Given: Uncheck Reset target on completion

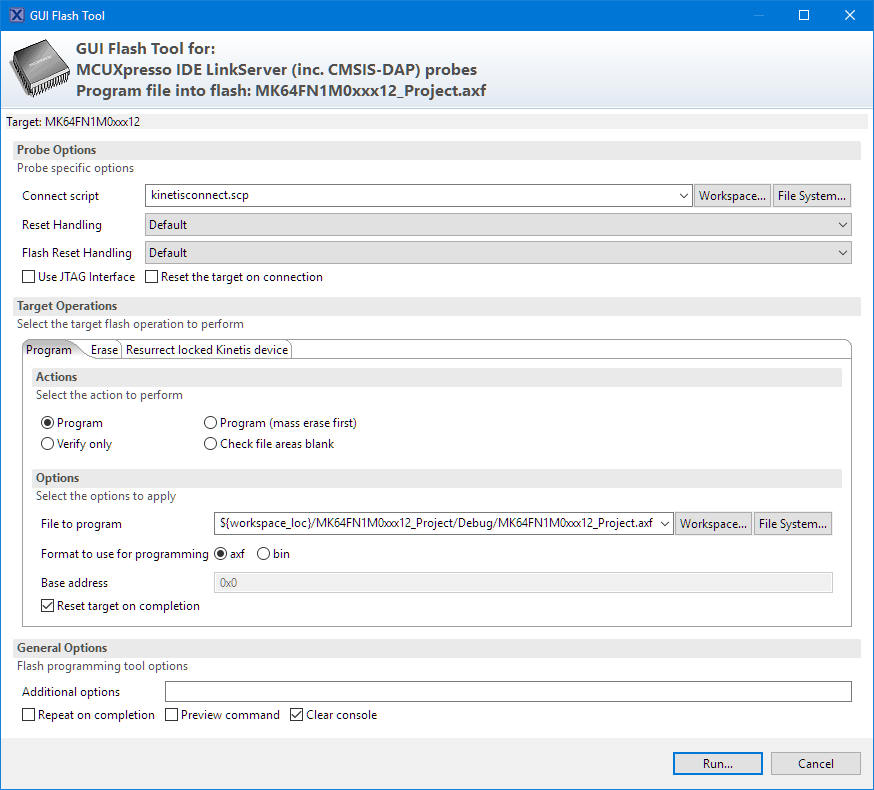Looking at the screenshot, I should (48, 606).
